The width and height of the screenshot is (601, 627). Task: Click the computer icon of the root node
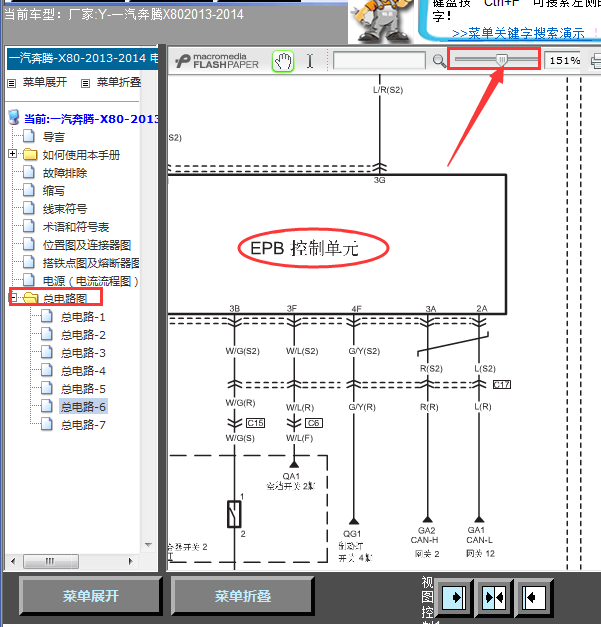[14, 118]
